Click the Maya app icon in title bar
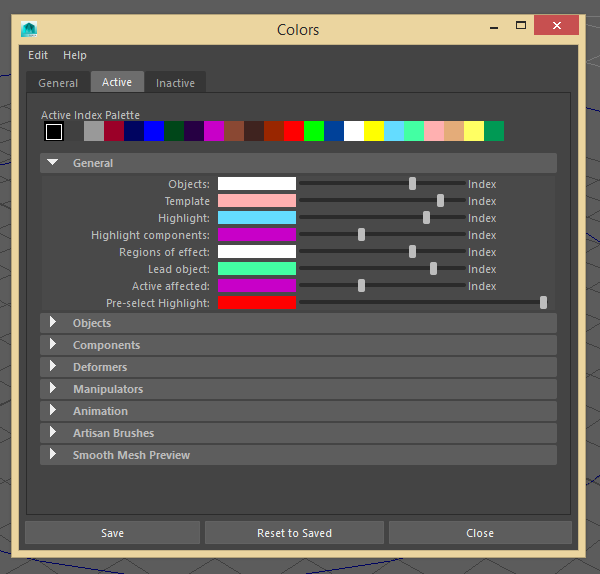 click(29, 29)
